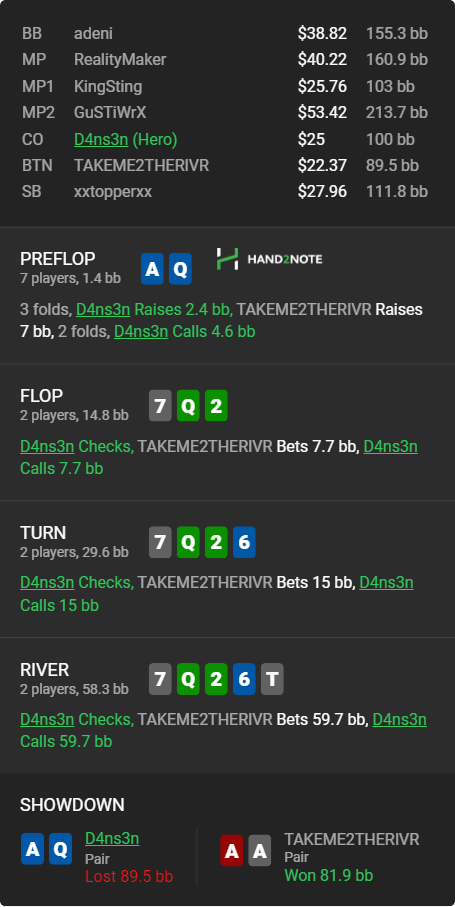Click the blue Queen card in preflop
Viewport: 455px width, 907px height.
180,269
